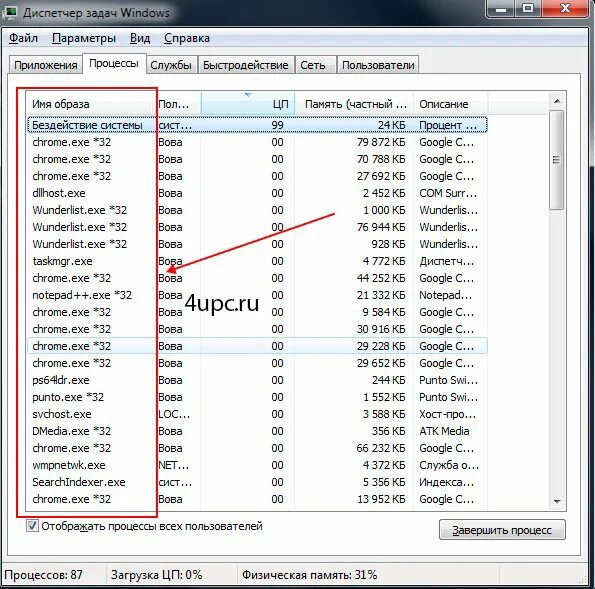Toggle Отображать процессы всех пользователей checkbox
This screenshot has width=595, height=589.
pos(32,526)
